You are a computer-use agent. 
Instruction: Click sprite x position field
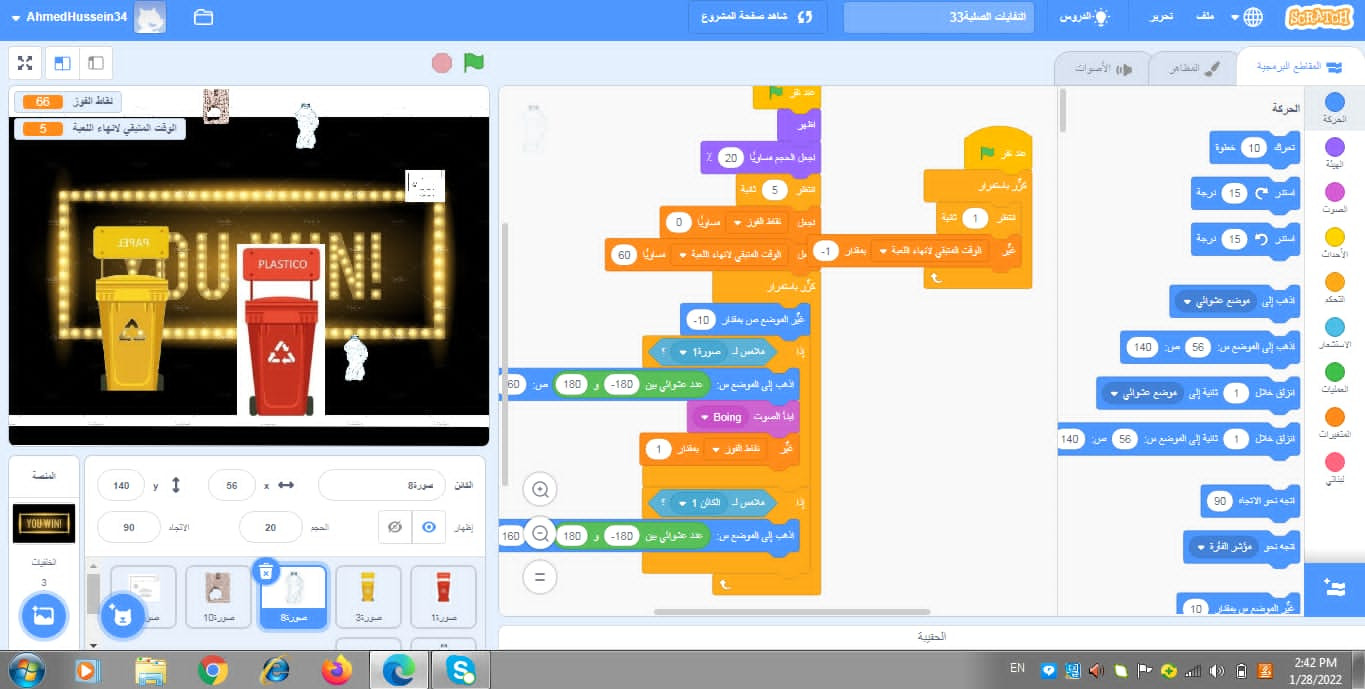click(232, 485)
